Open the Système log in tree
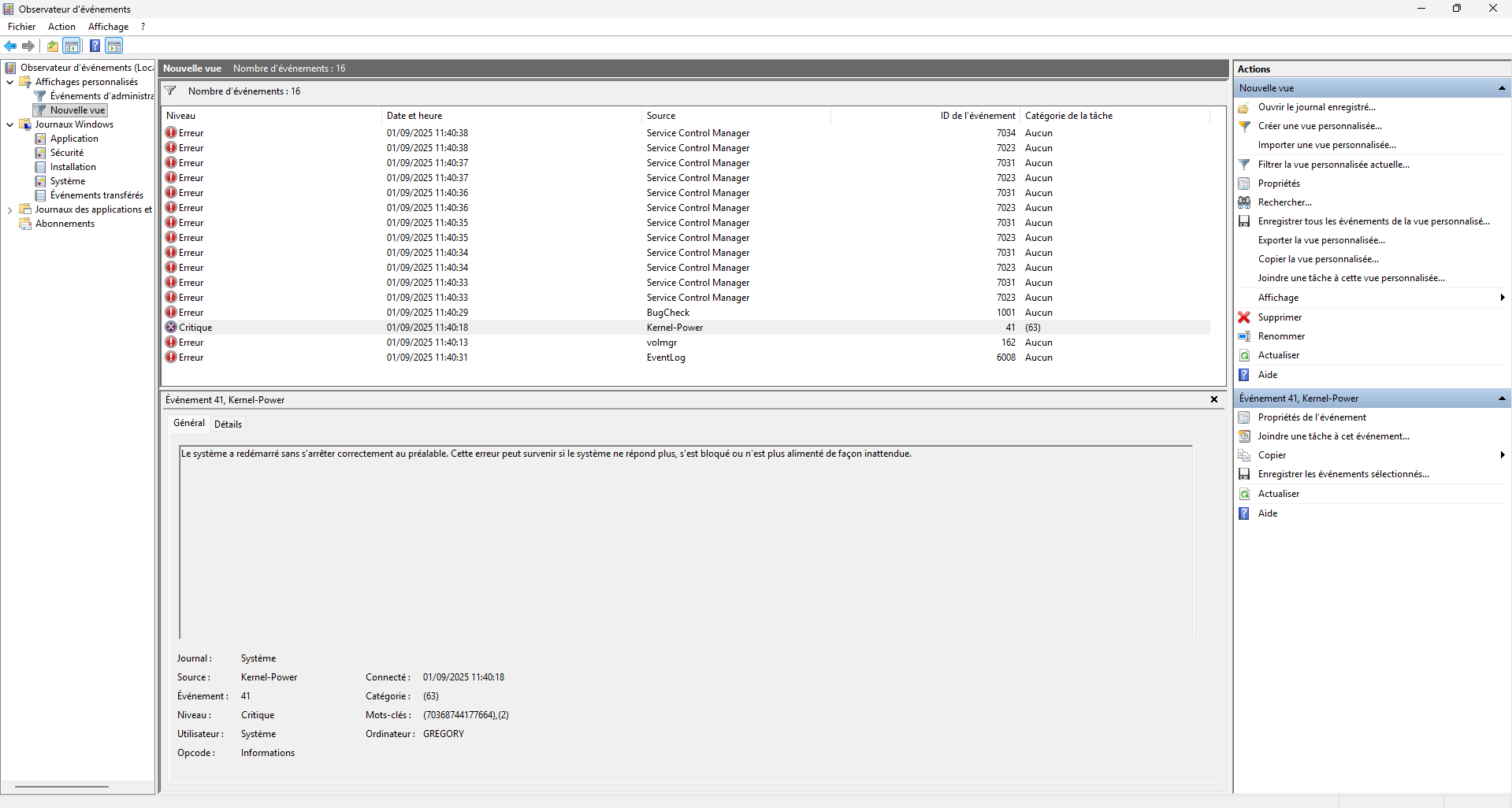The width and height of the screenshot is (1512, 808). click(x=68, y=181)
